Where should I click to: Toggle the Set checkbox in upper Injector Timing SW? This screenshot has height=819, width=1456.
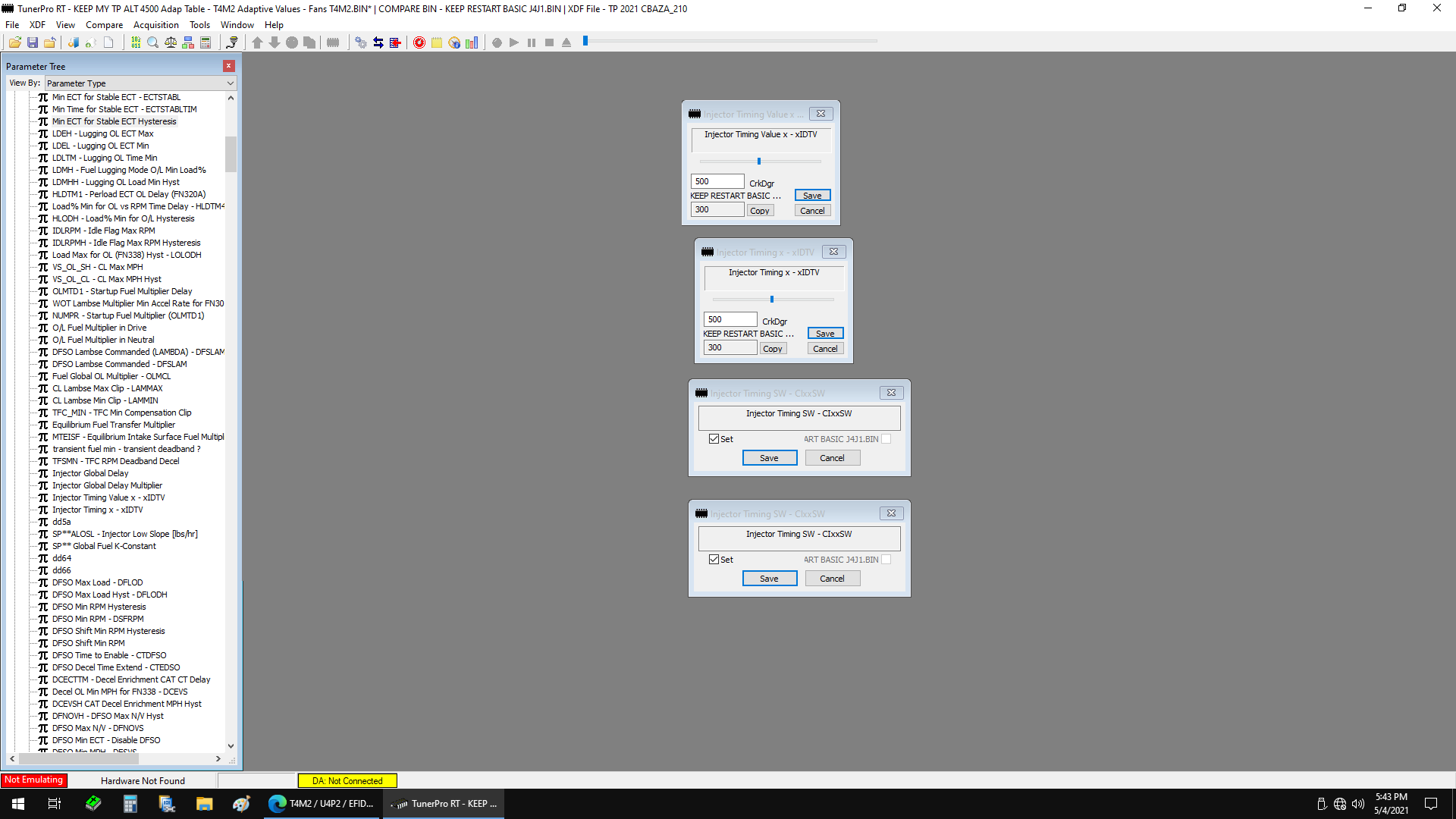[714, 439]
